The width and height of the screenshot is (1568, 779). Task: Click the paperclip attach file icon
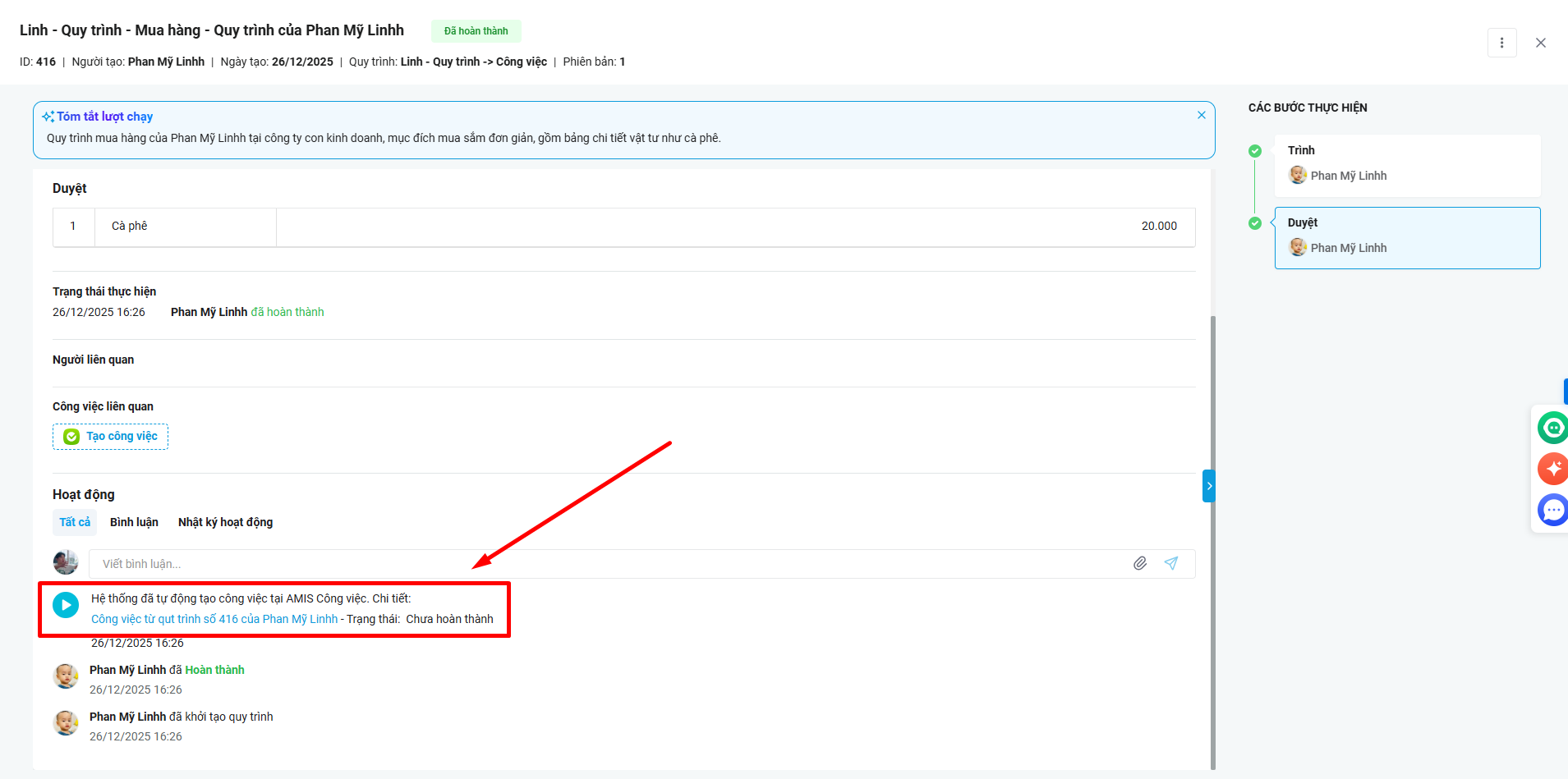click(x=1140, y=563)
